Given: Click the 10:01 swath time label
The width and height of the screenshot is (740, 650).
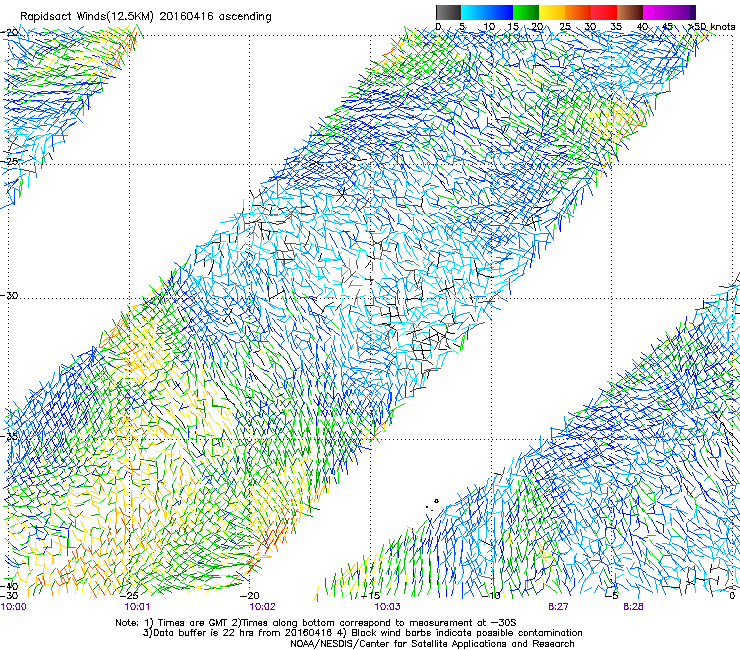Looking at the screenshot, I should [x=137, y=607].
